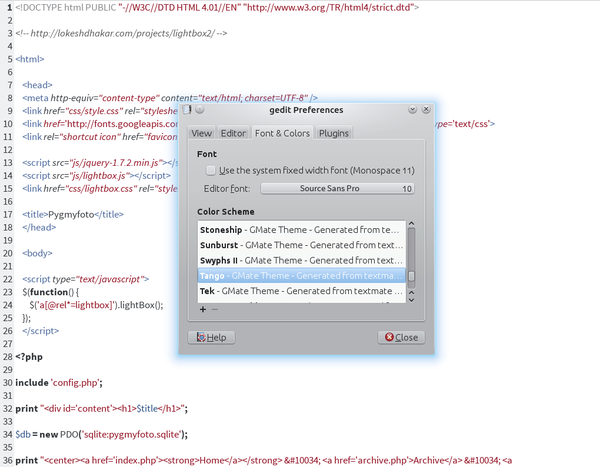Open the Plugins tab
This screenshot has height=467, width=600.
click(334, 133)
